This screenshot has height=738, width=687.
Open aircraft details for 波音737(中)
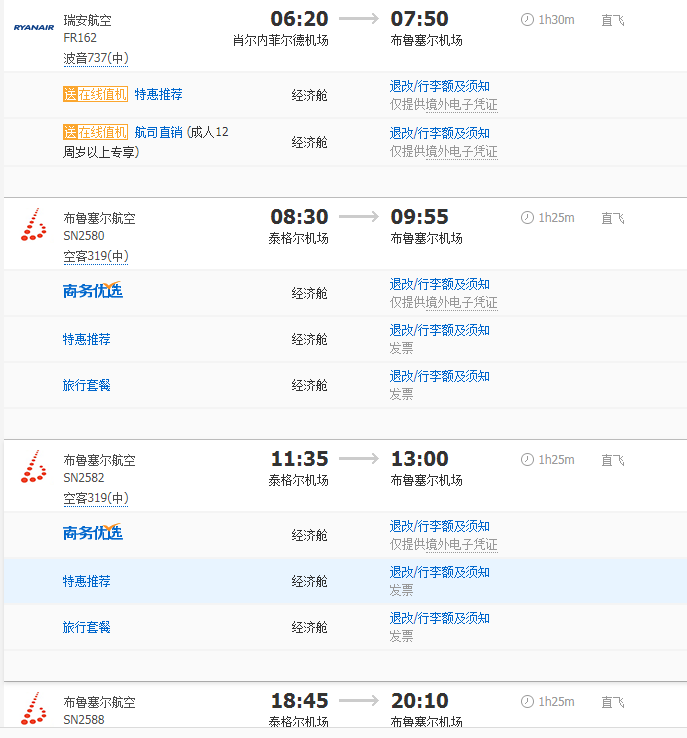click(x=95, y=58)
